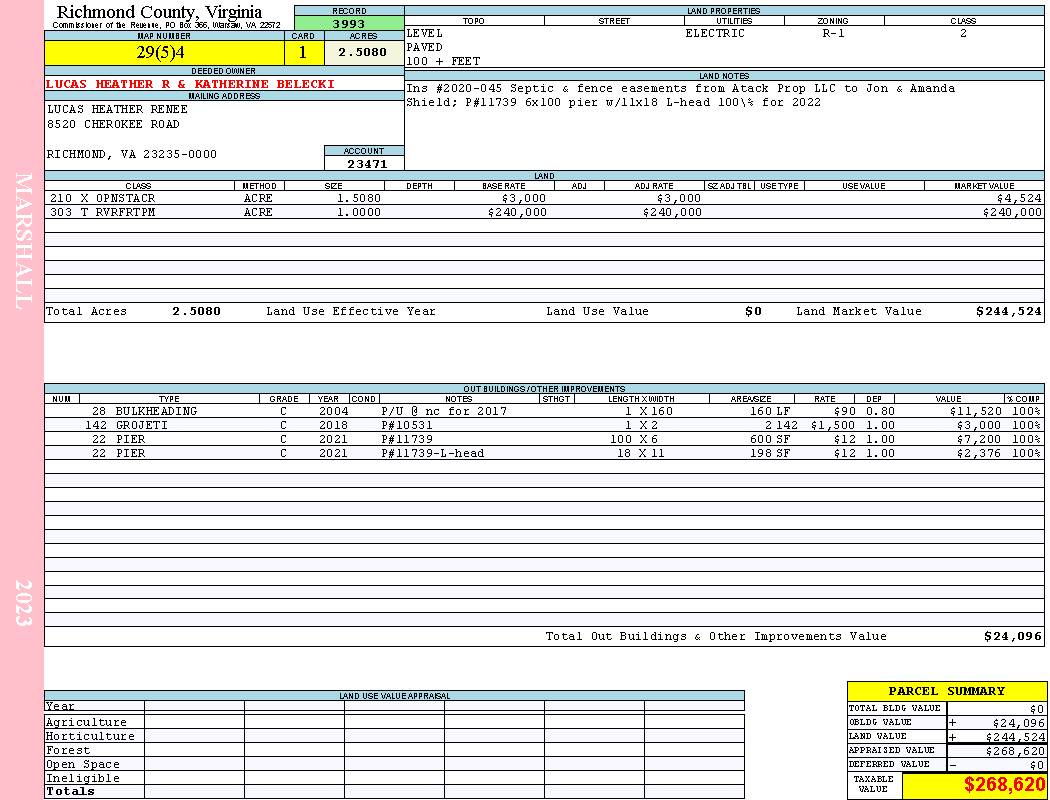Image resolution: width=1050 pixels, height=800 pixels.
Task: Select the Totals row label
Action: point(70,791)
